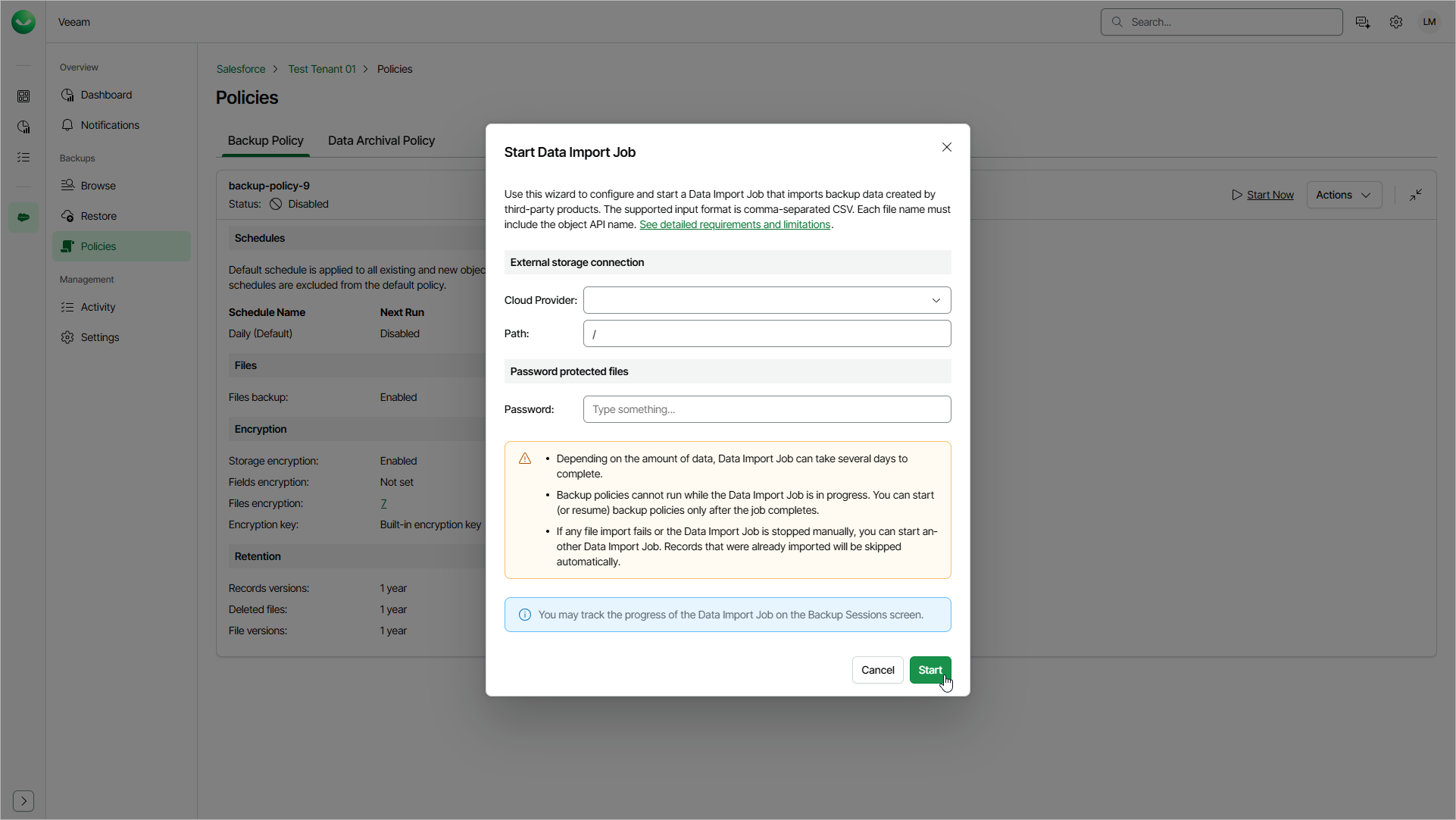Click the Notifications bell icon
The width and height of the screenshot is (1456, 820).
click(67, 125)
